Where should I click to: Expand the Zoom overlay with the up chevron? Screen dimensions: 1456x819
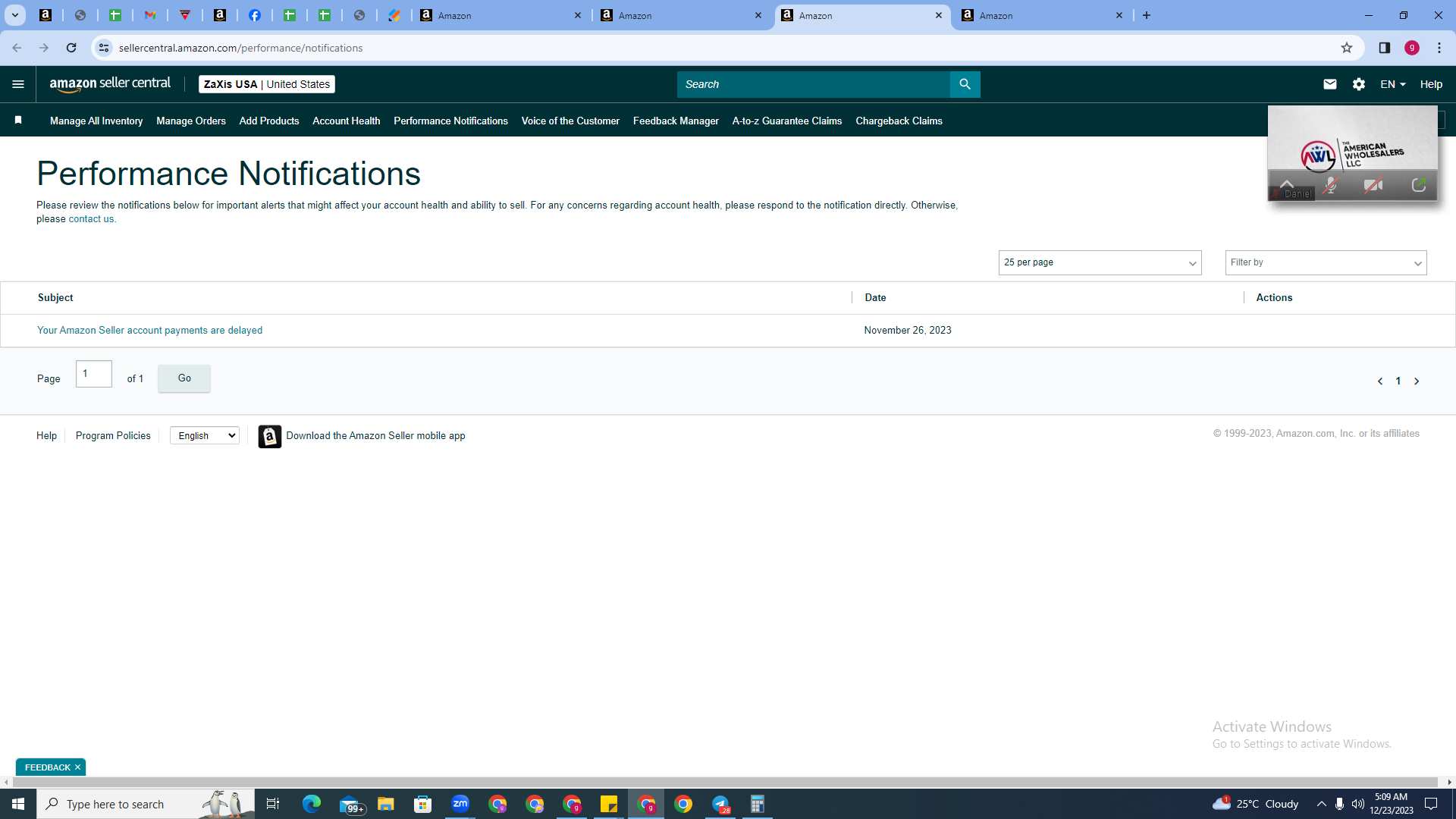point(1287,183)
